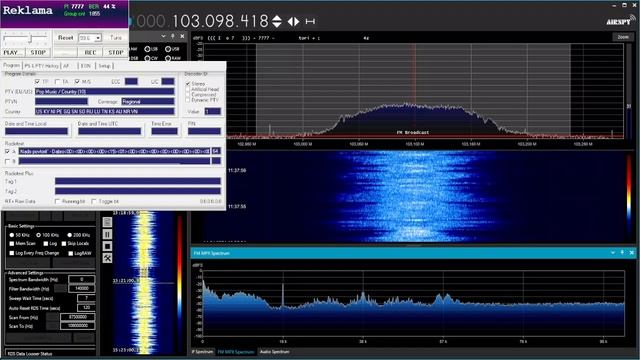Click the STOP button next to PLAY
Viewport: 640px width, 360px height.
[x=38, y=52]
